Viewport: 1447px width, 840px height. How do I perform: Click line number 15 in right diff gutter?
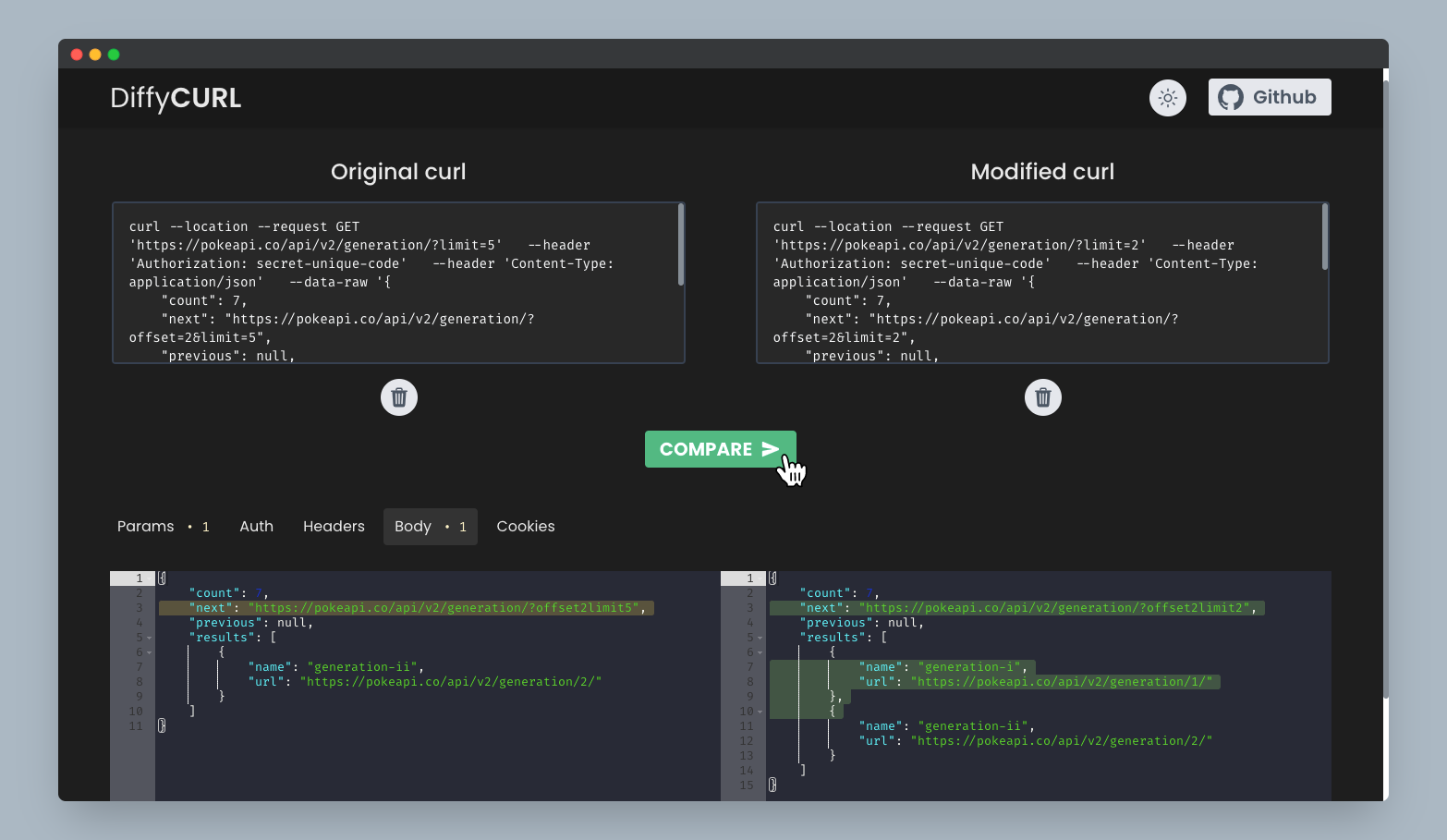point(747,785)
